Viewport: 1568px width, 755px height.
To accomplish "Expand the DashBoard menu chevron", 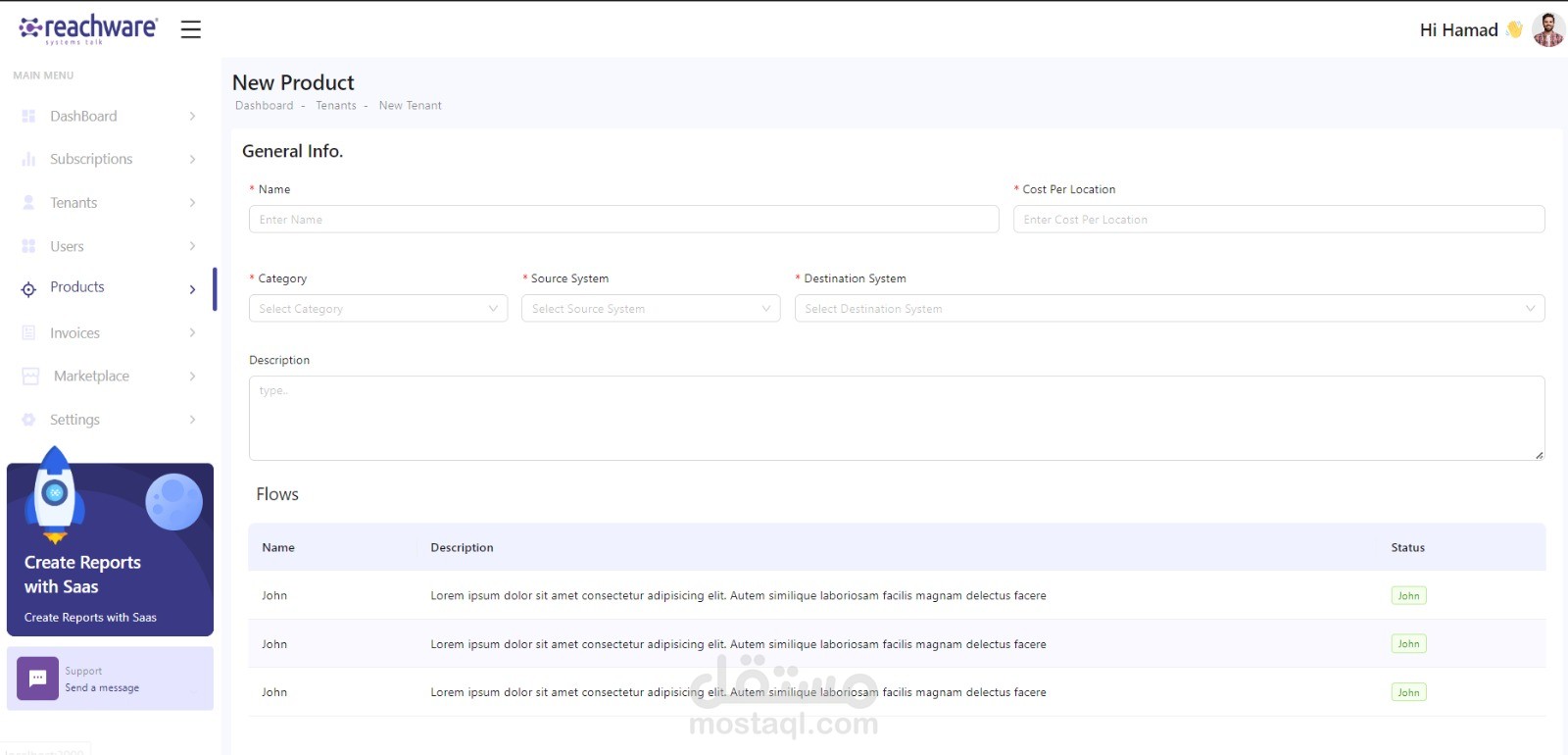I will pos(192,116).
